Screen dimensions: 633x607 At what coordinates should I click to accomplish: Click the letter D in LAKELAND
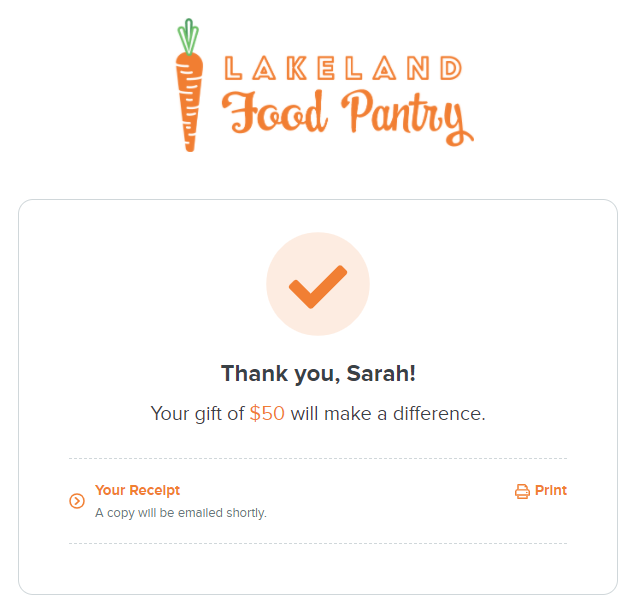click(451, 68)
